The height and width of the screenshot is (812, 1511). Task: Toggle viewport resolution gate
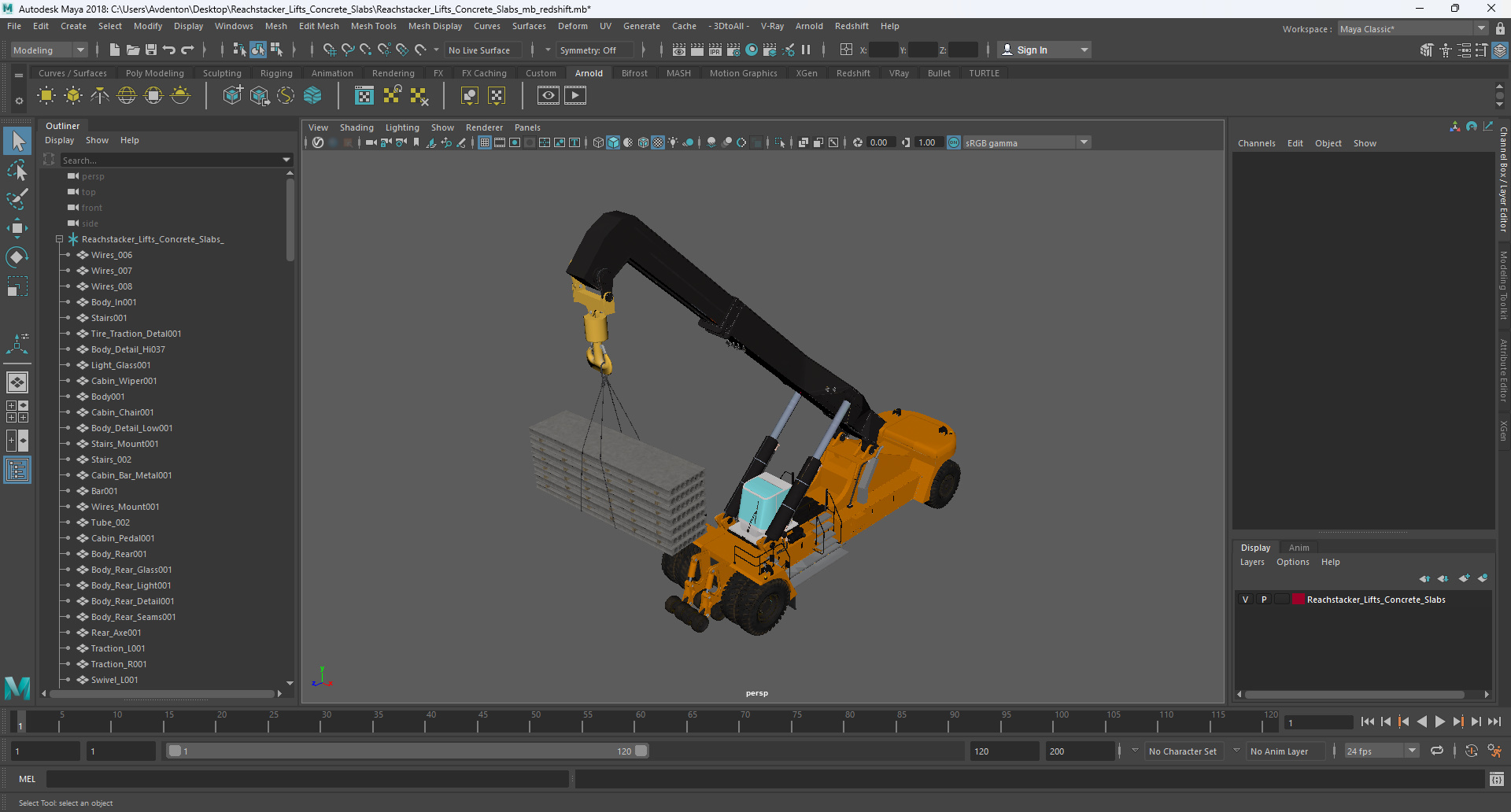click(515, 142)
